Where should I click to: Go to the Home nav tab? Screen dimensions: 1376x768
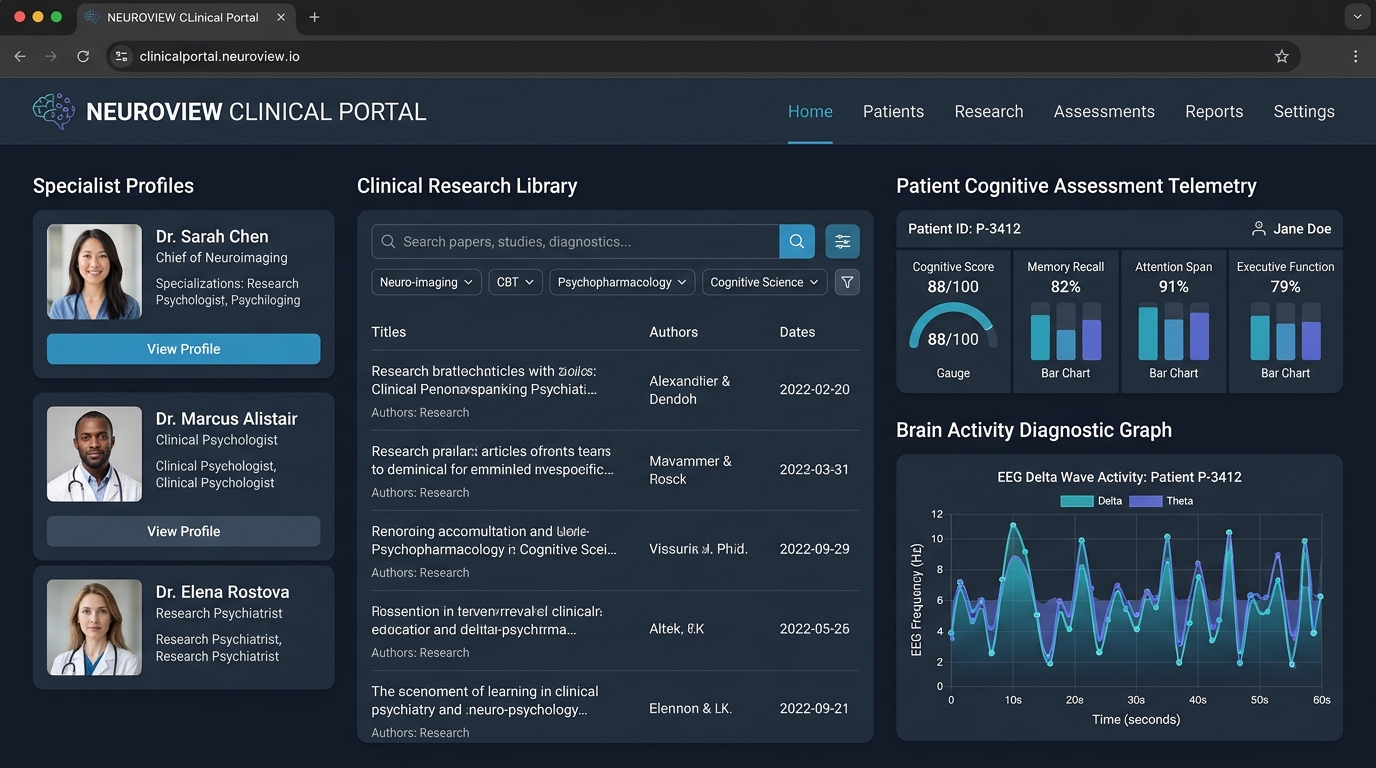tap(810, 112)
